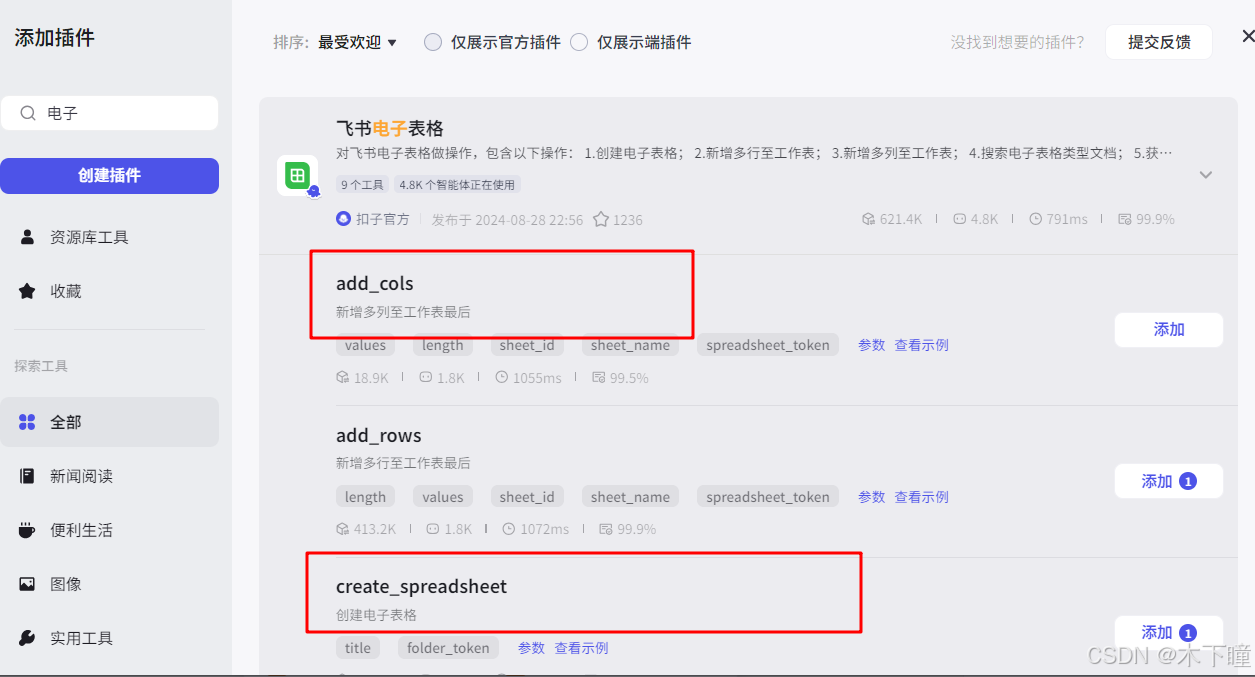This screenshot has height=677, width=1255.
Task: Open 查看示例 link under add_cols
Action: tap(921, 345)
